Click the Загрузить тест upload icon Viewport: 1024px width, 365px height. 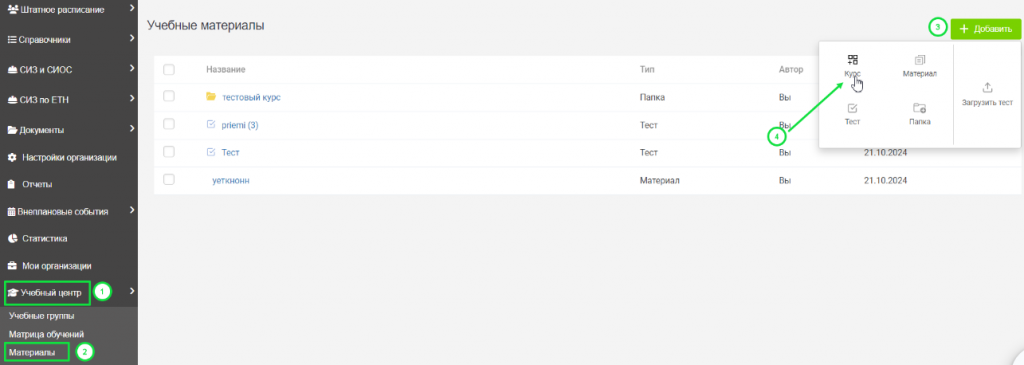pos(987,87)
